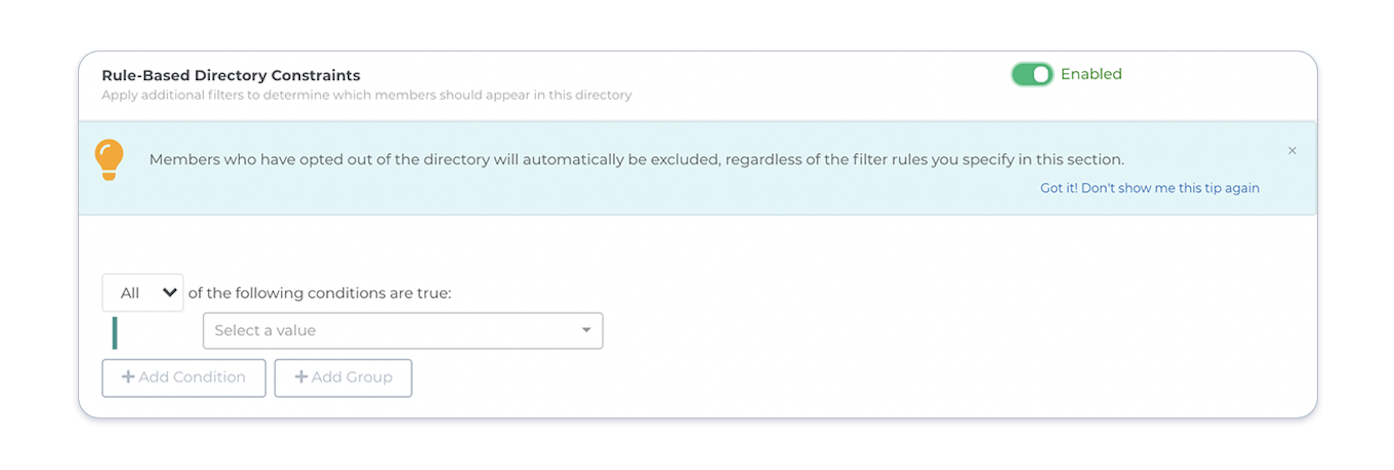Image resolution: width=1394 pixels, height=470 pixels.
Task: Click the opted-out members tip message text
Action: click(x=637, y=159)
